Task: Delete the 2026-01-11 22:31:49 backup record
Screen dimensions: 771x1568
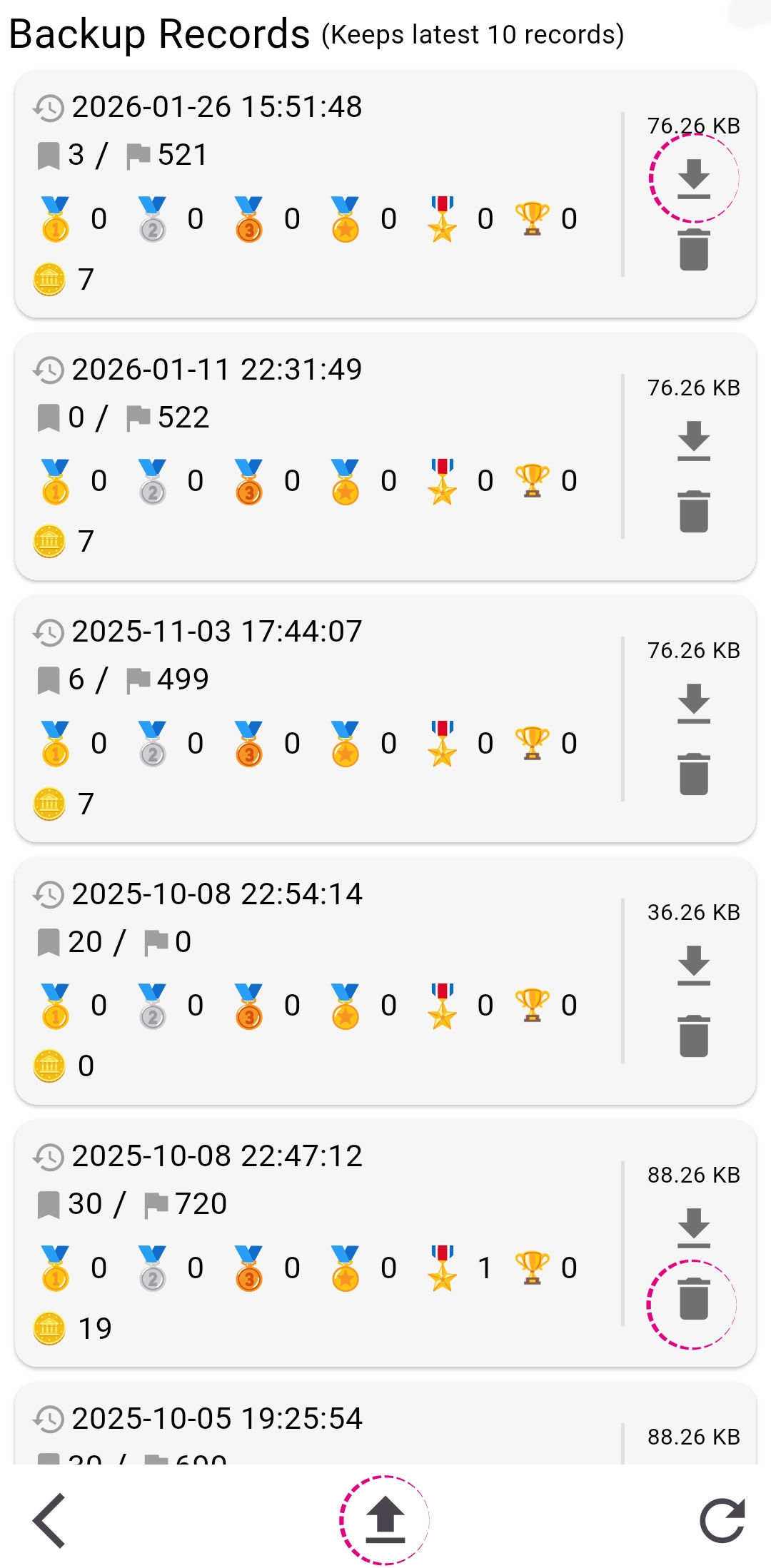Action: (x=693, y=512)
